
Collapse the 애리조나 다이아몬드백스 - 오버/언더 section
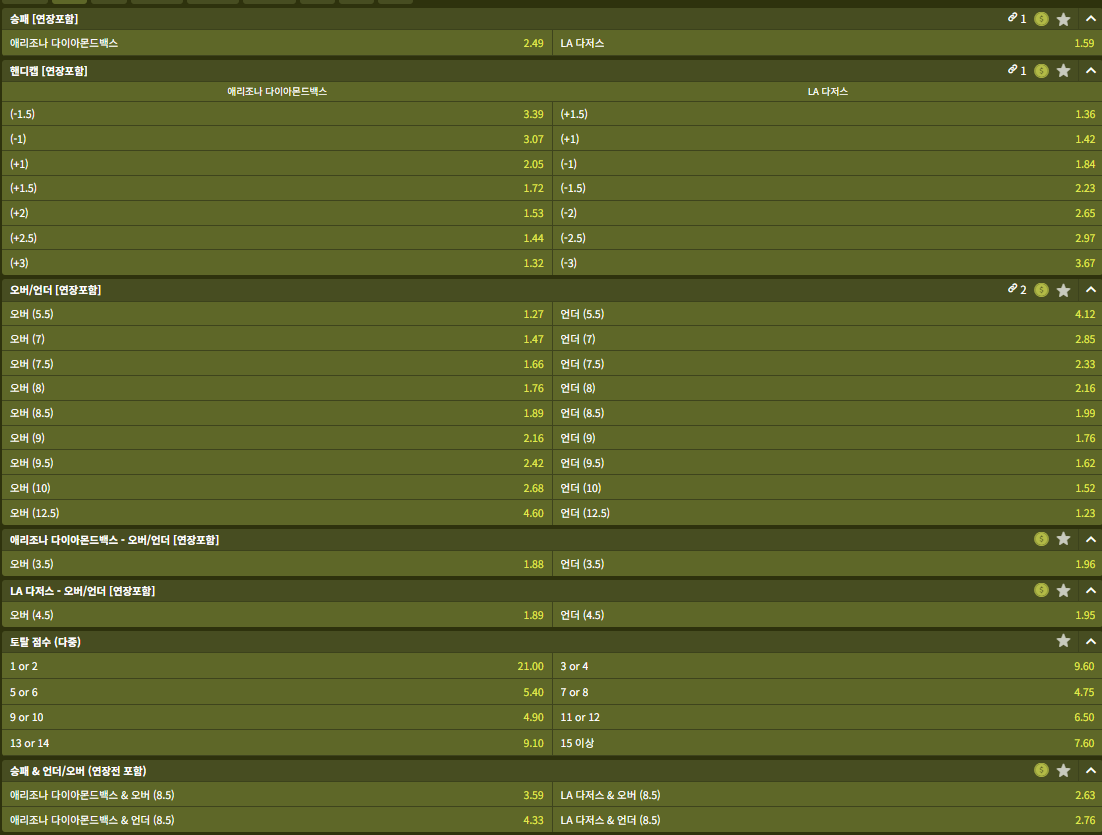coord(1091,539)
